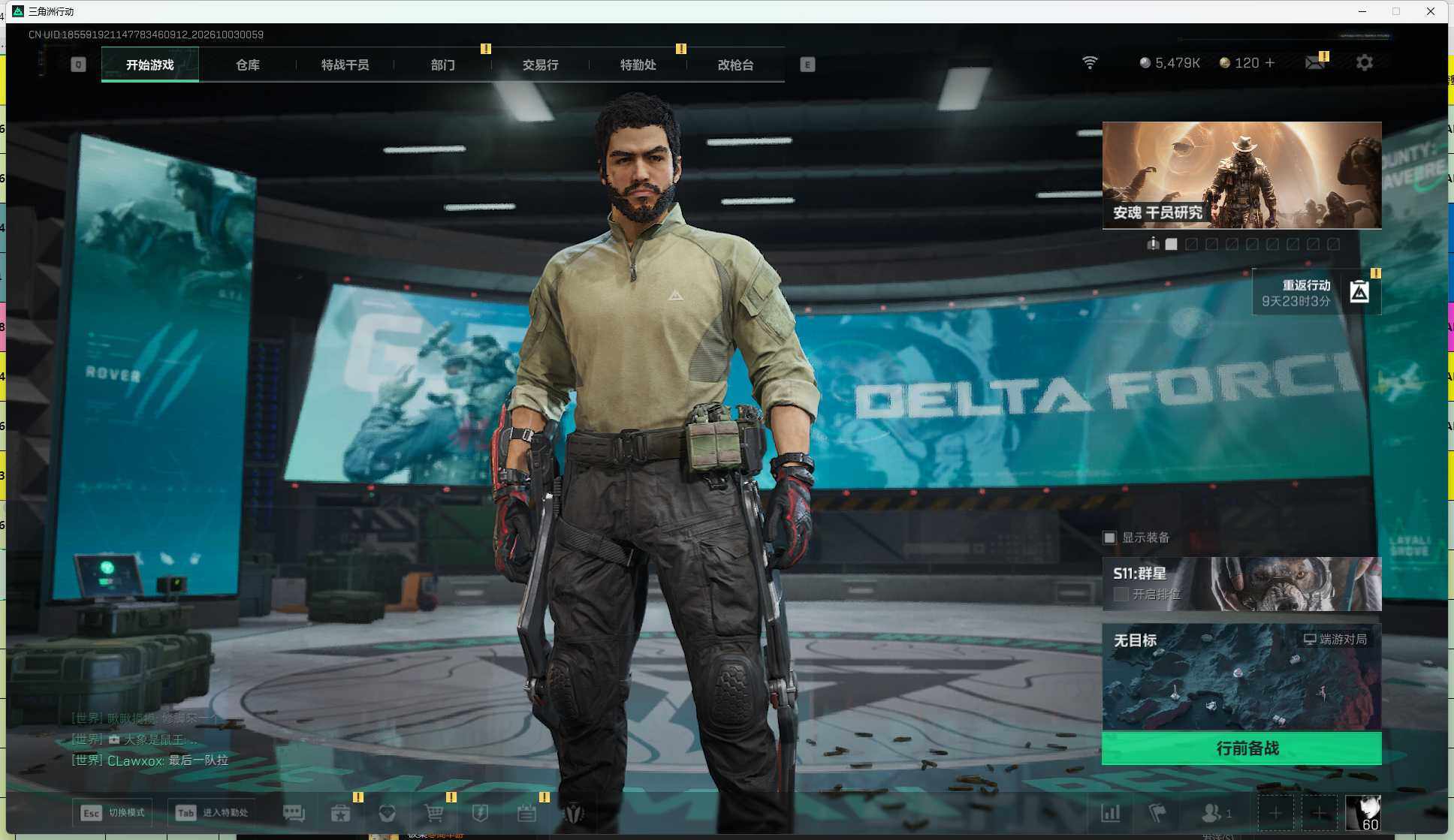Click the flags icon in bottom bar
The image size is (1454, 840).
pyautogui.click(x=1157, y=813)
